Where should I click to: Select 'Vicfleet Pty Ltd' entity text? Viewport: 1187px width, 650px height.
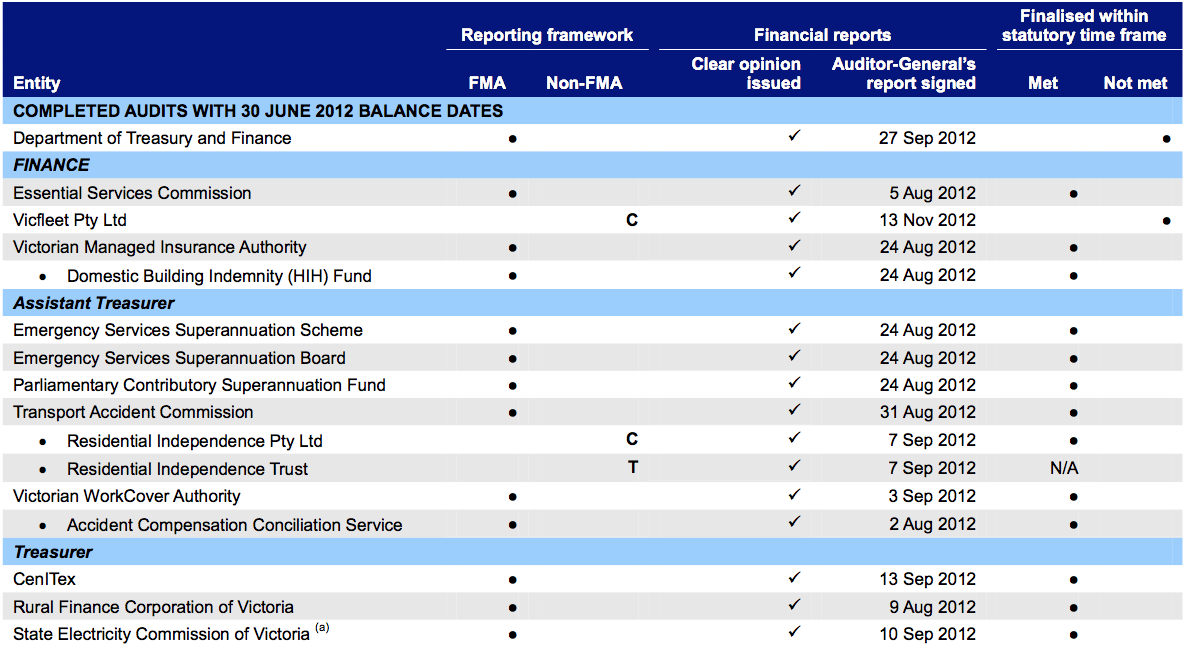click(70, 220)
